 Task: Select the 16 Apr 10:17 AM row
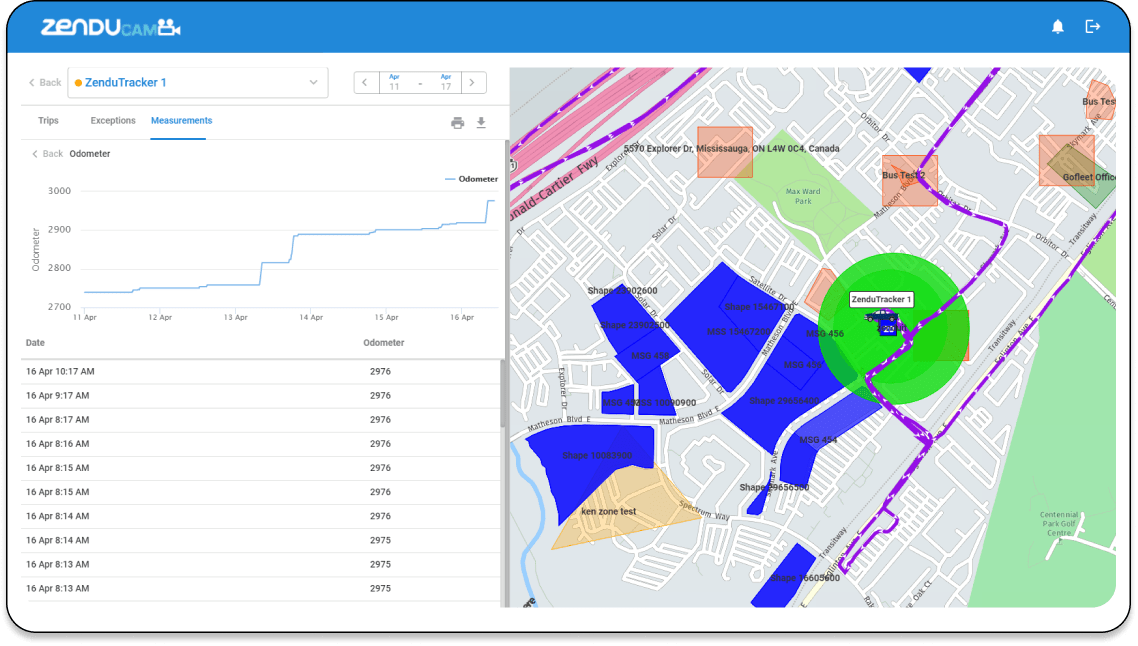pos(261,372)
